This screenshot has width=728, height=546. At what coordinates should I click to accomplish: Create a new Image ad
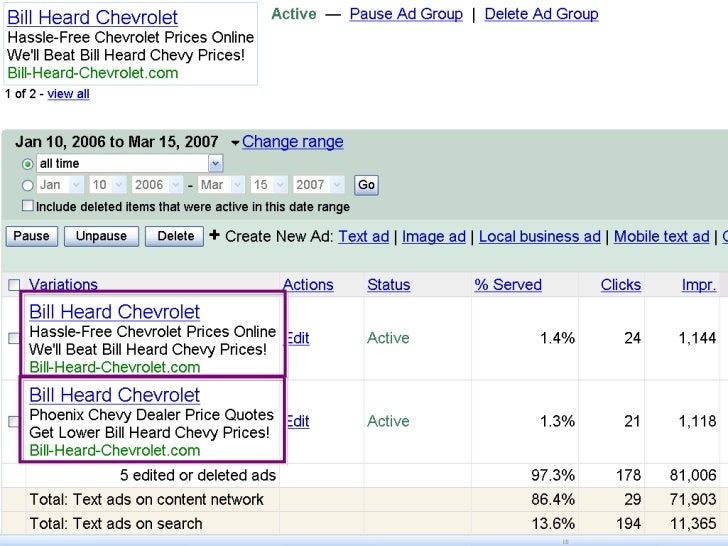click(x=434, y=236)
